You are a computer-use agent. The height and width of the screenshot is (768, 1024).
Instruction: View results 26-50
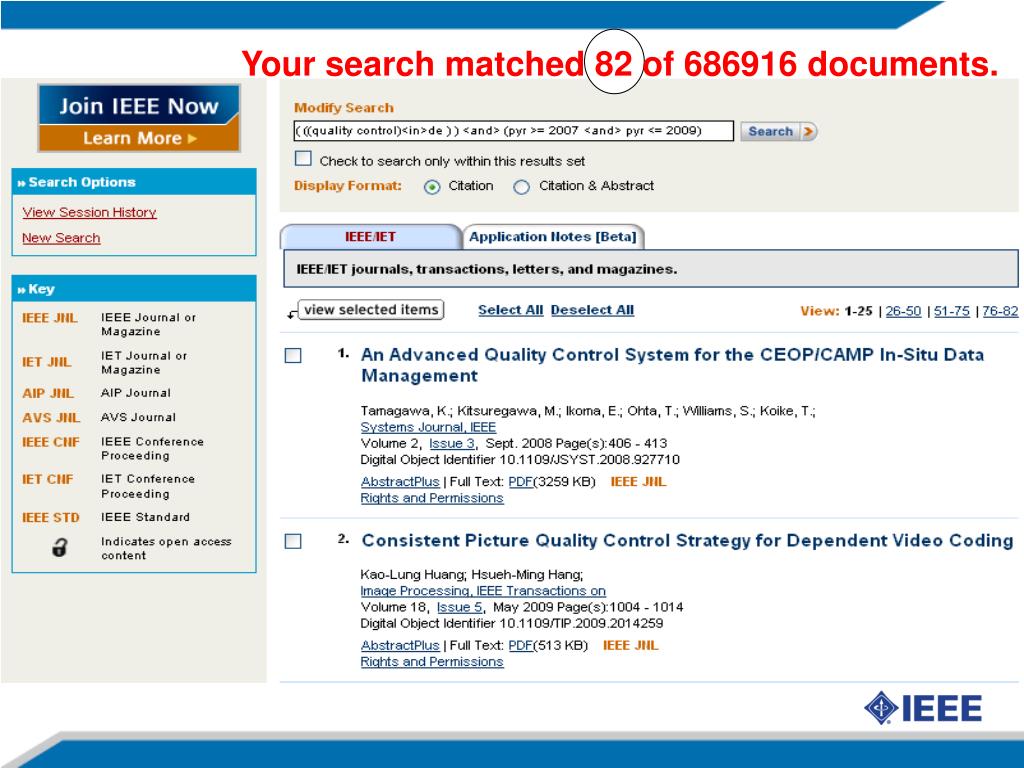(x=903, y=311)
